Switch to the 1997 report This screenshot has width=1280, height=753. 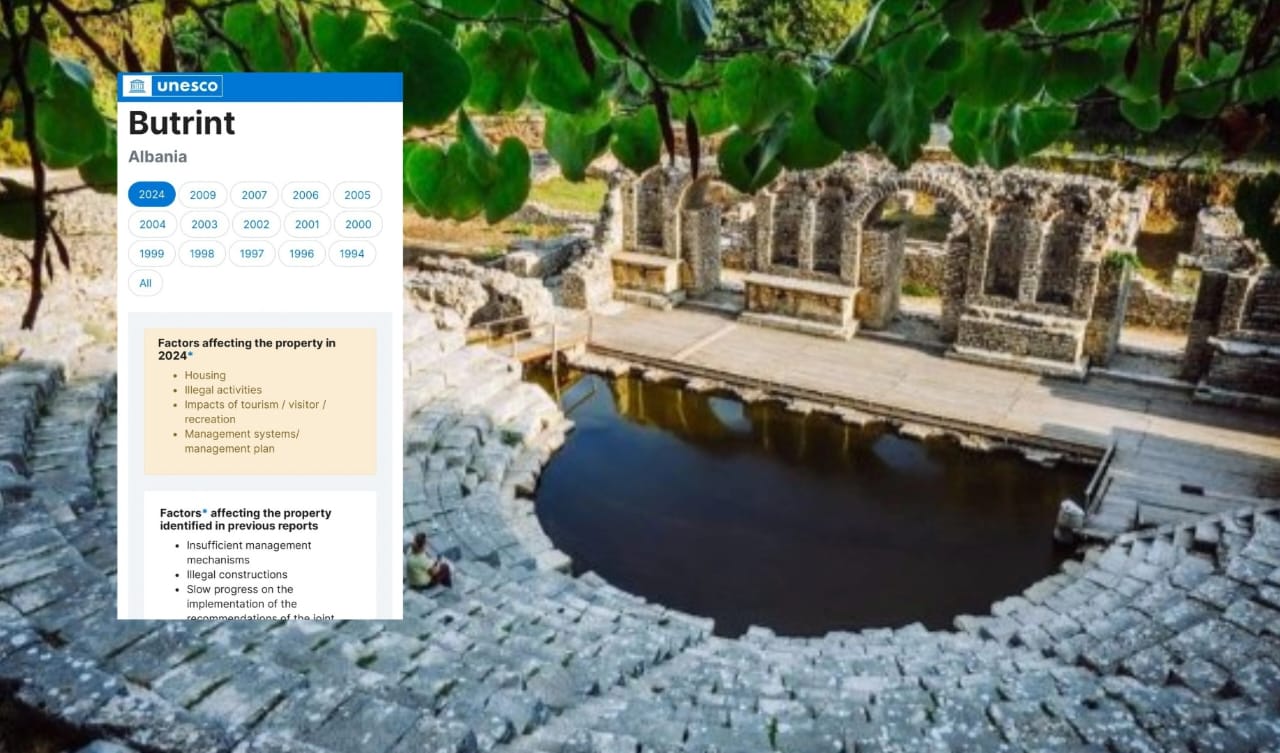coord(252,254)
